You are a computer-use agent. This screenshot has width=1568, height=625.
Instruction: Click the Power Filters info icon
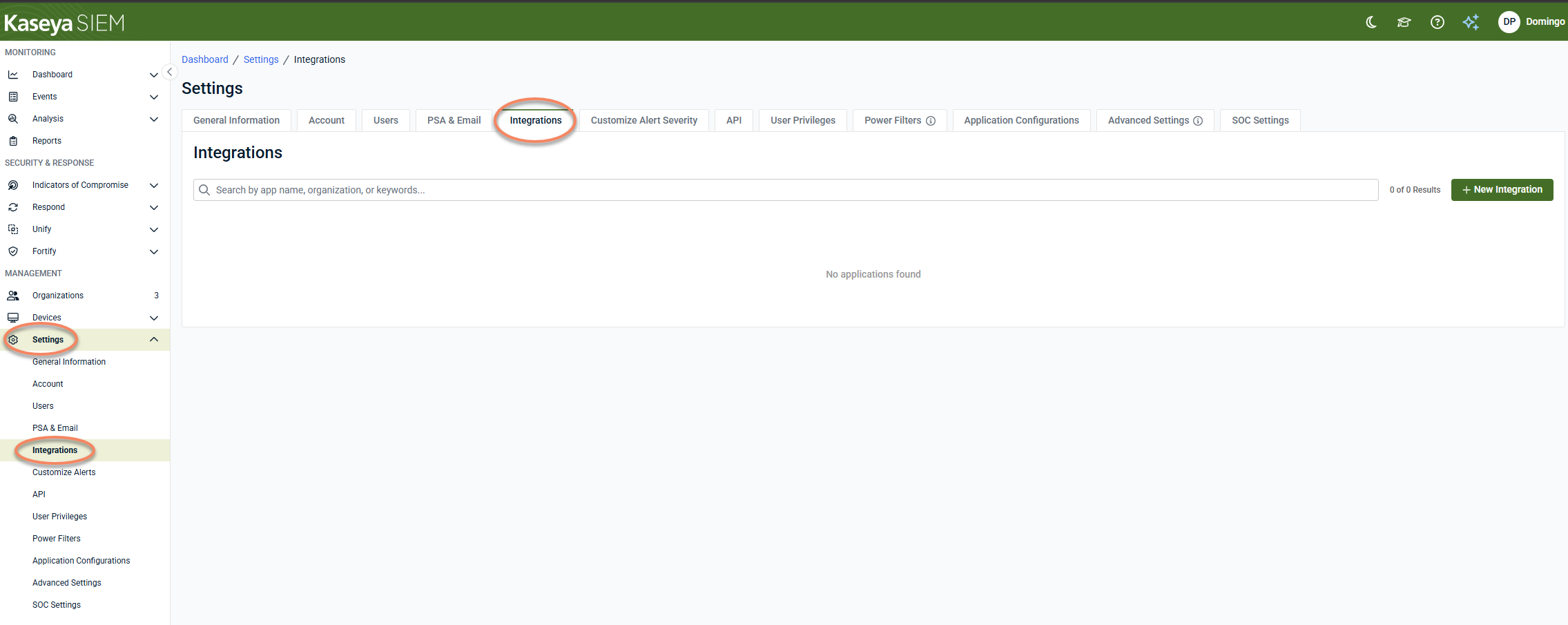click(x=931, y=121)
